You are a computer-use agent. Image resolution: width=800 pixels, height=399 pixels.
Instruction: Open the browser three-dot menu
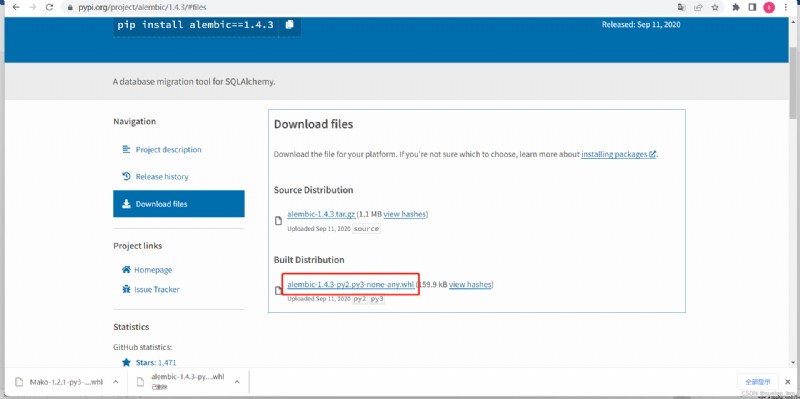(786, 8)
